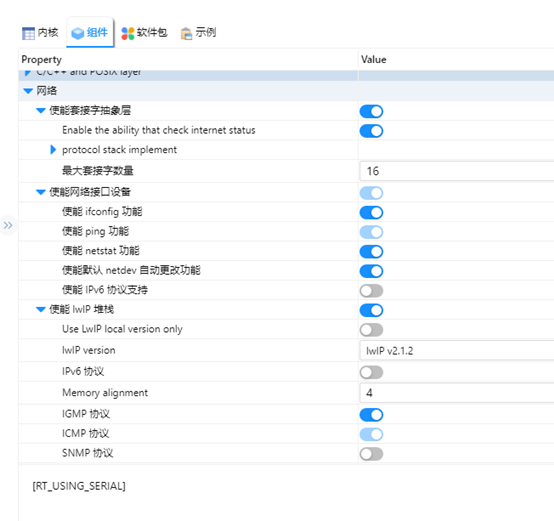Disable the IGMP 协议 switch
The image size is (554, 521).
click(x=371, y=415)
